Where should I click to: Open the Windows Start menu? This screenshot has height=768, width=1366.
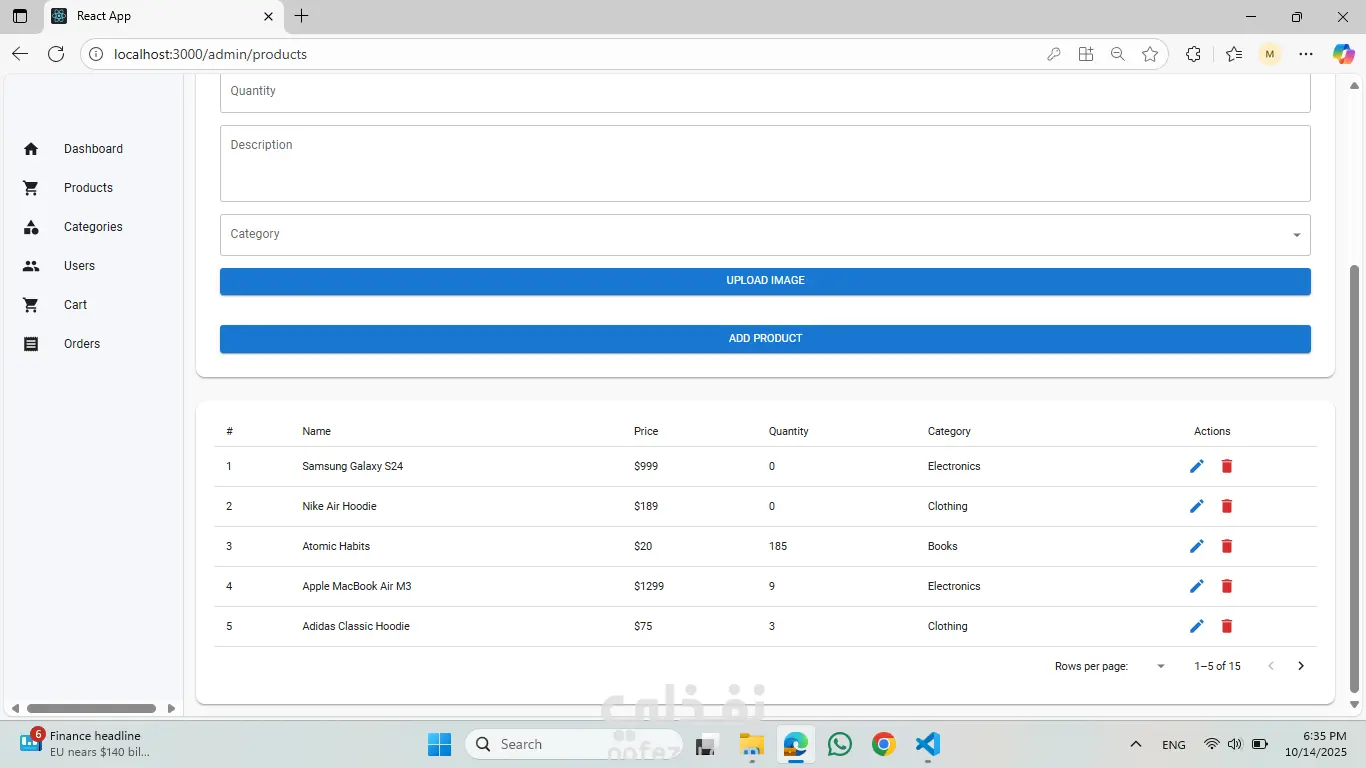pos(439,744)
